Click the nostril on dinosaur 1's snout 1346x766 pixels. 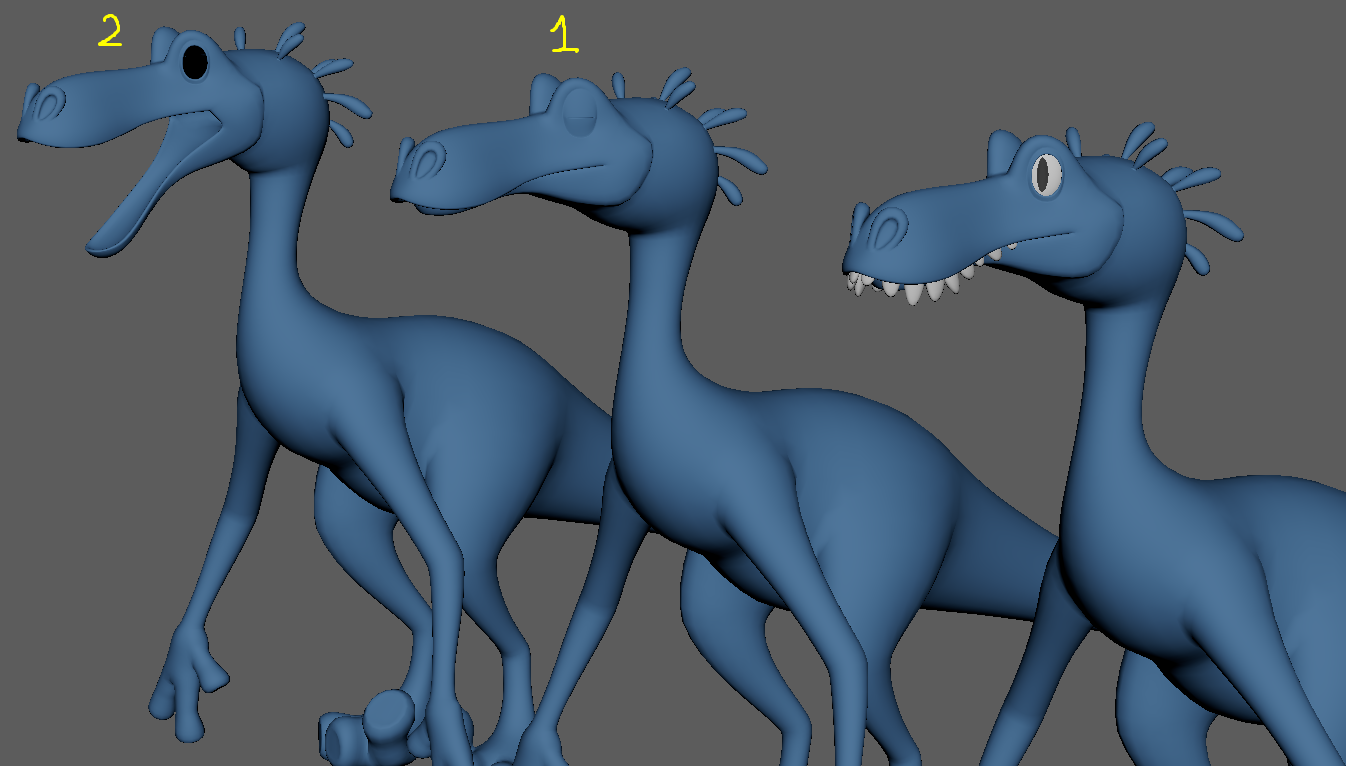(430, 160)
